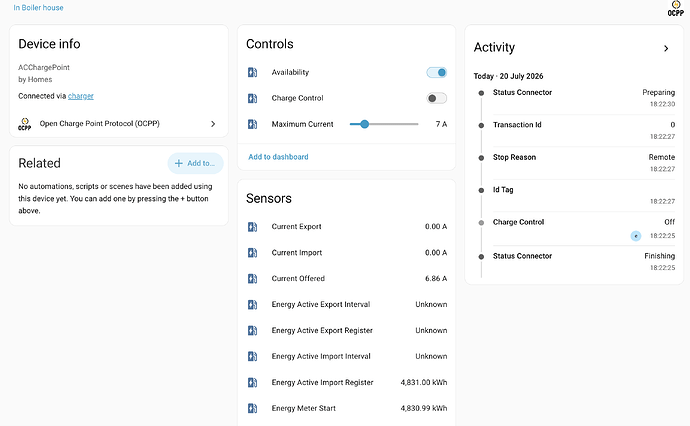Click the Charge Control charger icon
Screen dimensions: 690x426
(x=252, y=98)
